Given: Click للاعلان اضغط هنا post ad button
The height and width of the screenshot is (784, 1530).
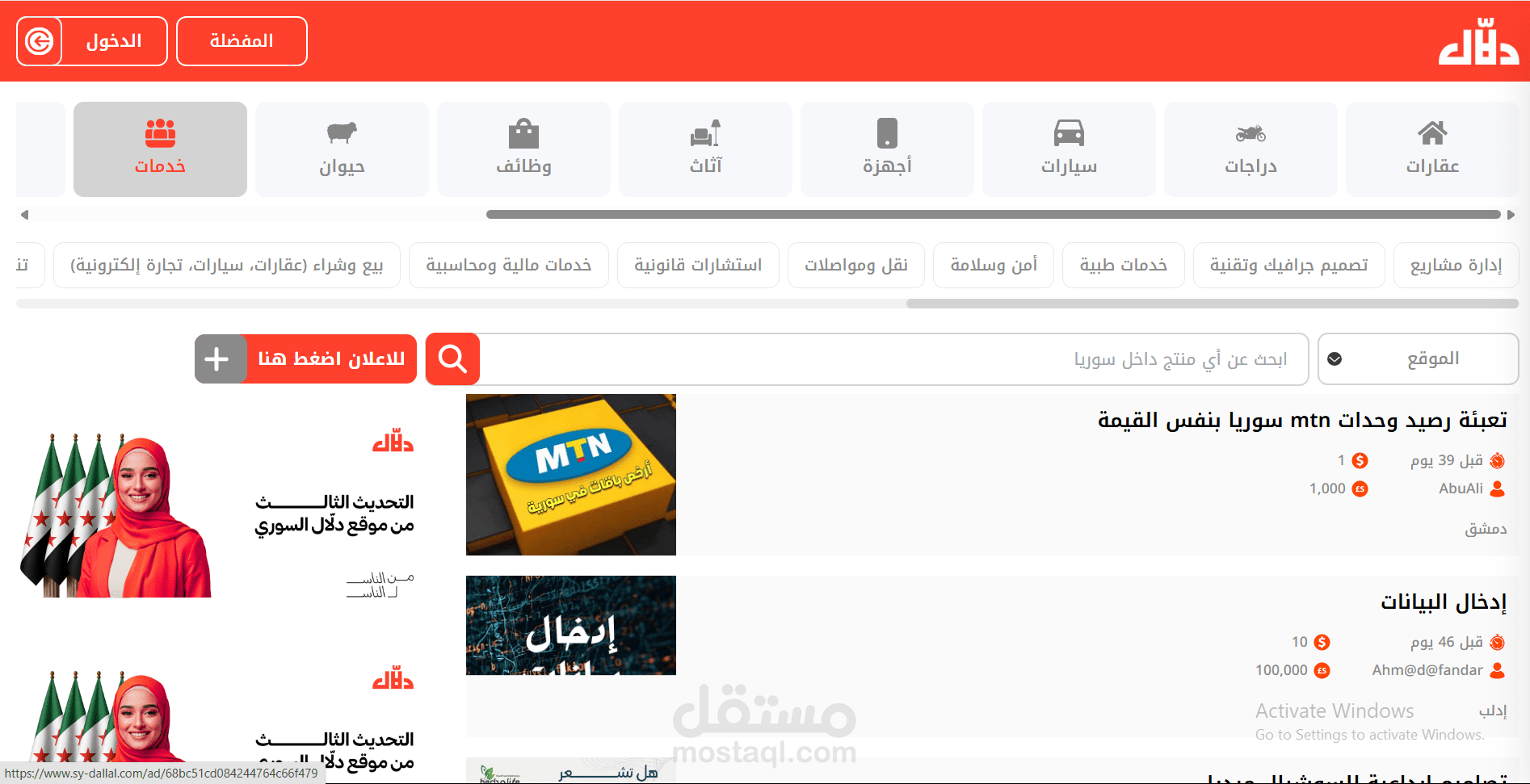Looking at the screenshot, I should pos(331,359).
